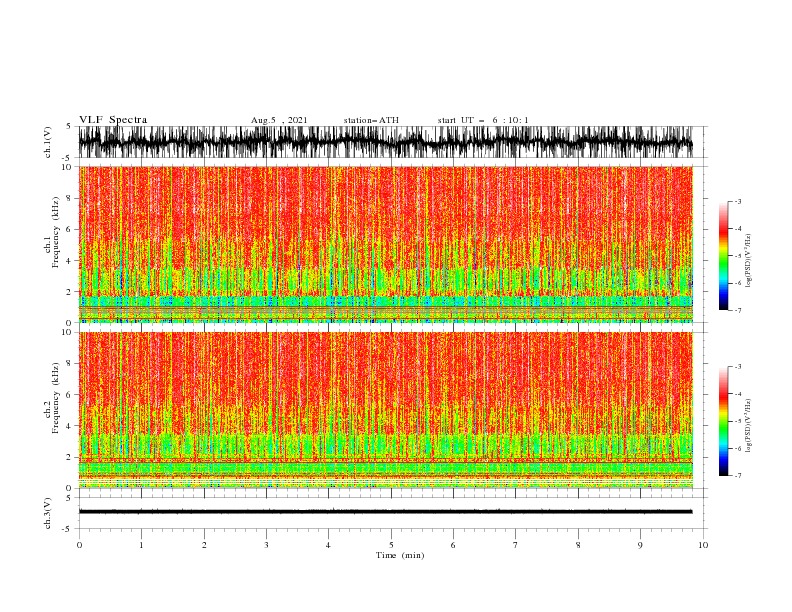Click inside the ch.2 spectrogram panel
Image resolution: width=792 pixels, height=612 pixels.
(x=386, y=410)
